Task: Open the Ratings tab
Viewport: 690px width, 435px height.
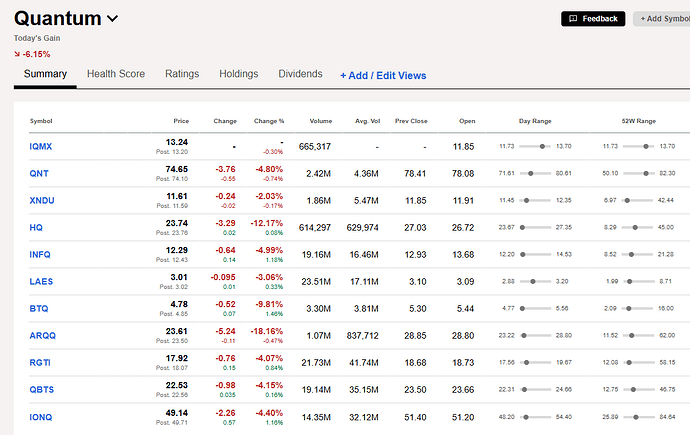Action: point(182,74)
